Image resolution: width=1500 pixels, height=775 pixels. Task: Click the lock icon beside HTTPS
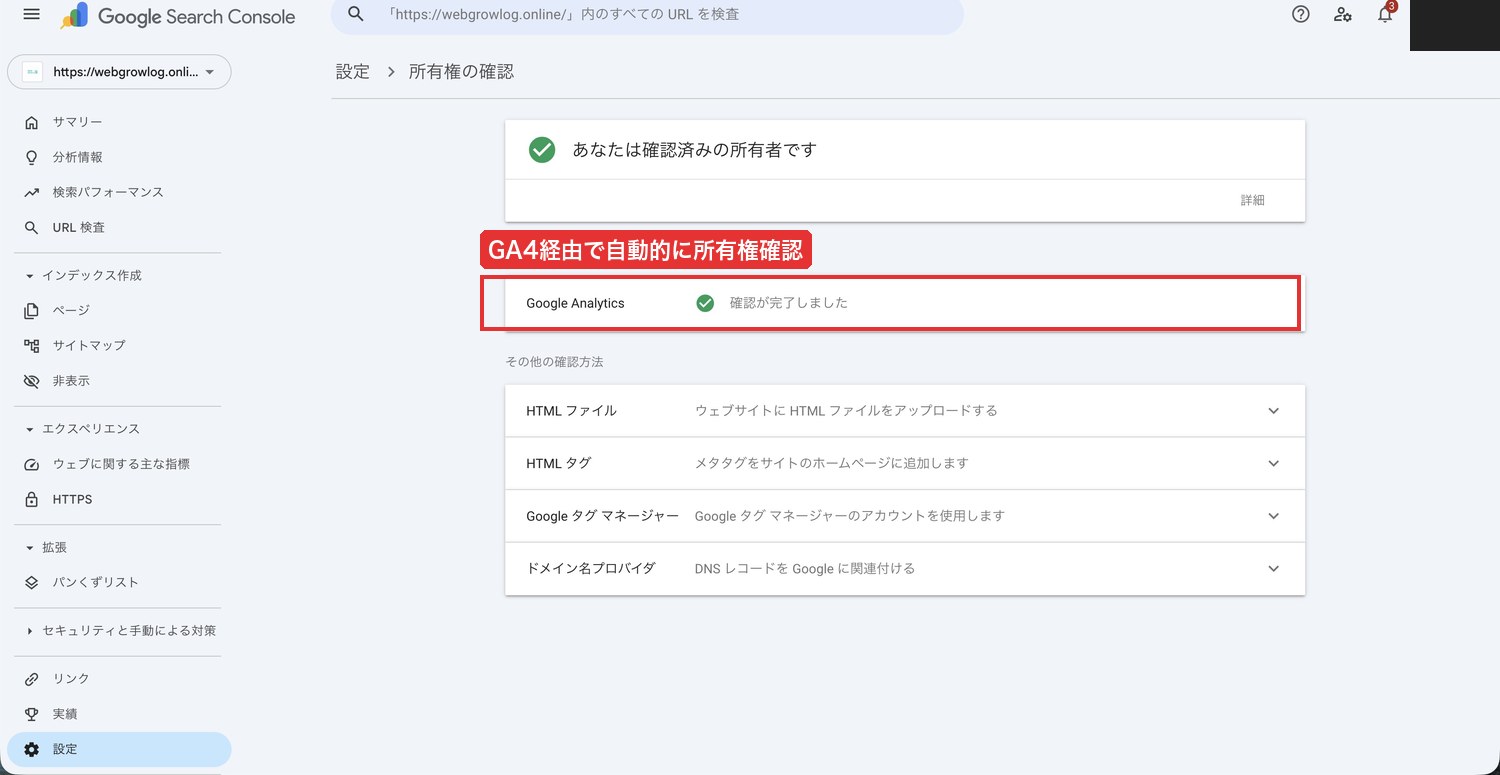pos(32,499)
